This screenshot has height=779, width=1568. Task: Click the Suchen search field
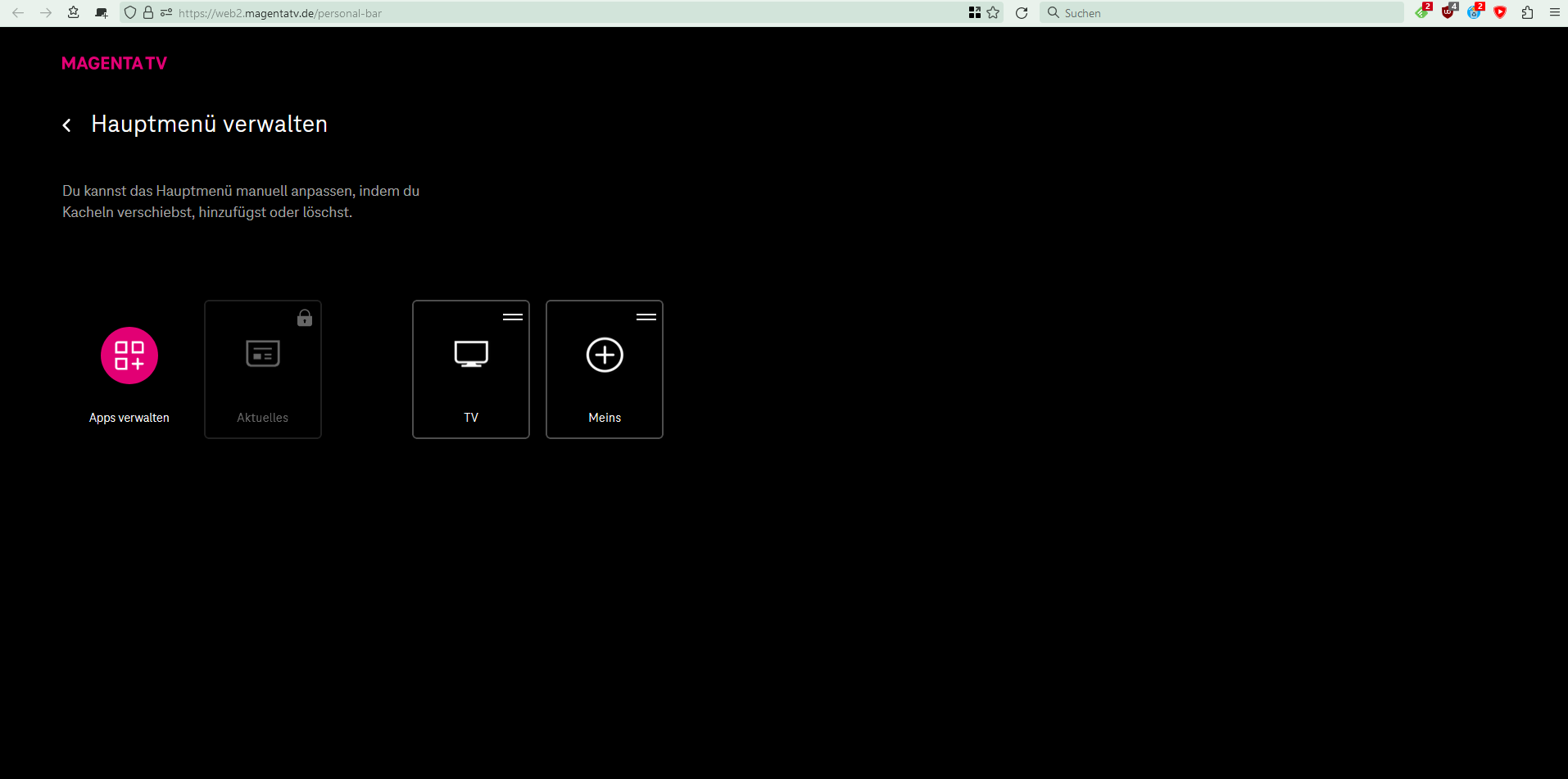(x=1221, y=13)
